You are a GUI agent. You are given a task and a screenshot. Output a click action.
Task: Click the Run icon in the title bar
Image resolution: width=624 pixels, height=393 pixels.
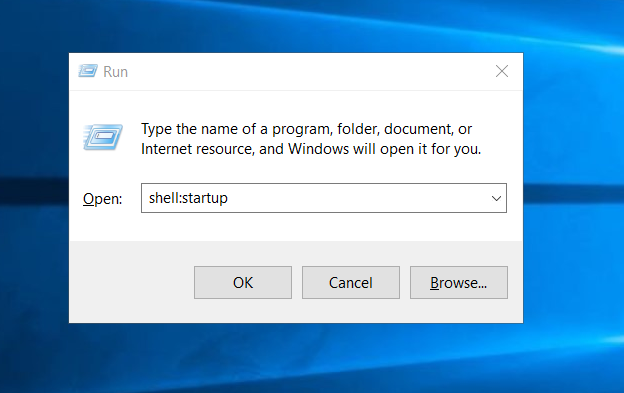88,71
